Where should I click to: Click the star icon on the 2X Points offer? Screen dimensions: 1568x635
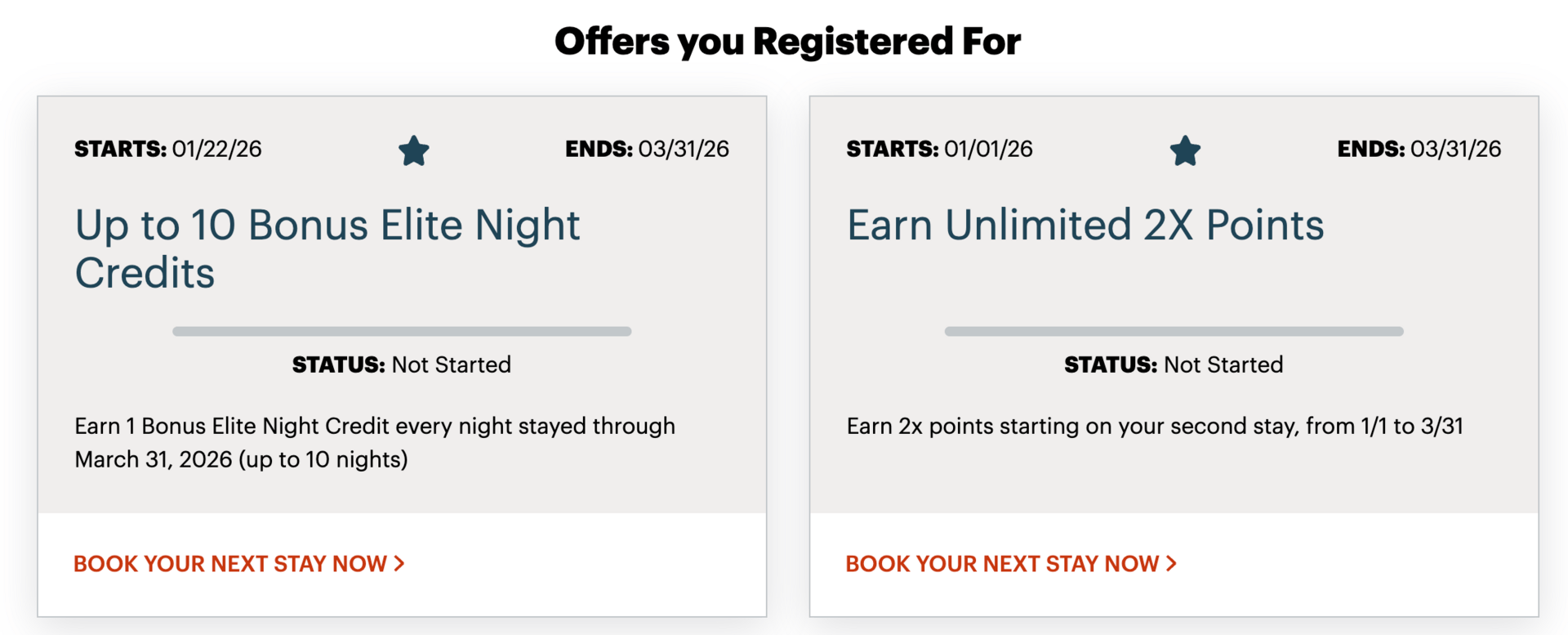pos(1185,150)
